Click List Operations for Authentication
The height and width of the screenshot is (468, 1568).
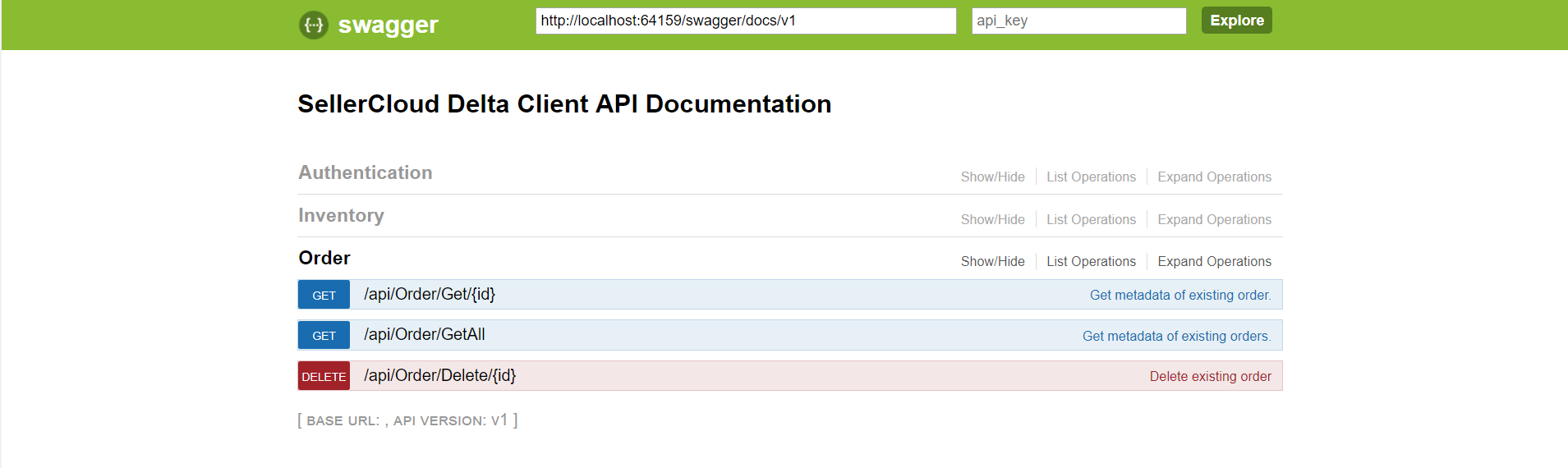tap(1091, 177)
